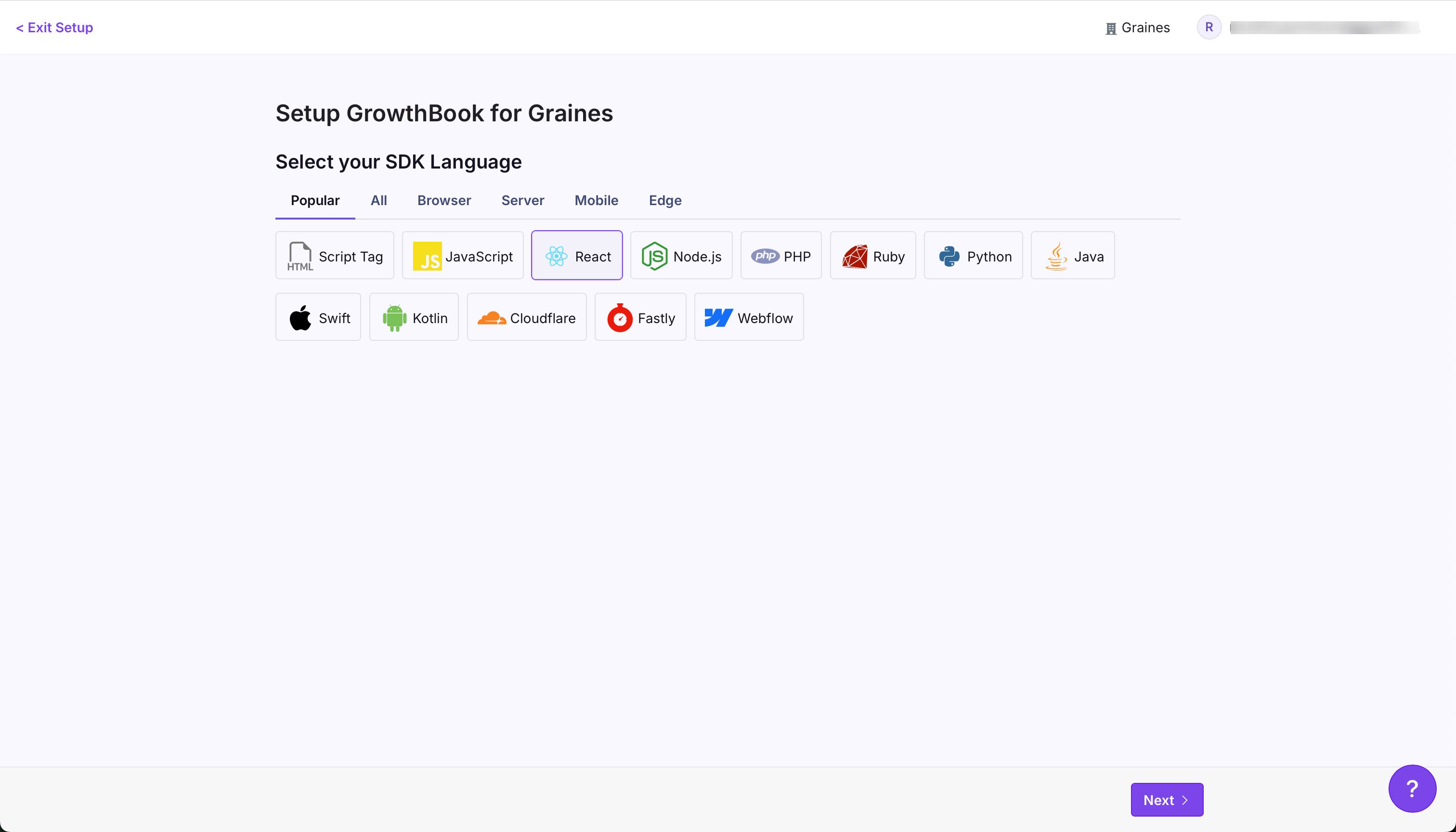Pick the React atom logo
Image resolution: width=1456 pixels, height=832 pixels.
coord(556,256)
